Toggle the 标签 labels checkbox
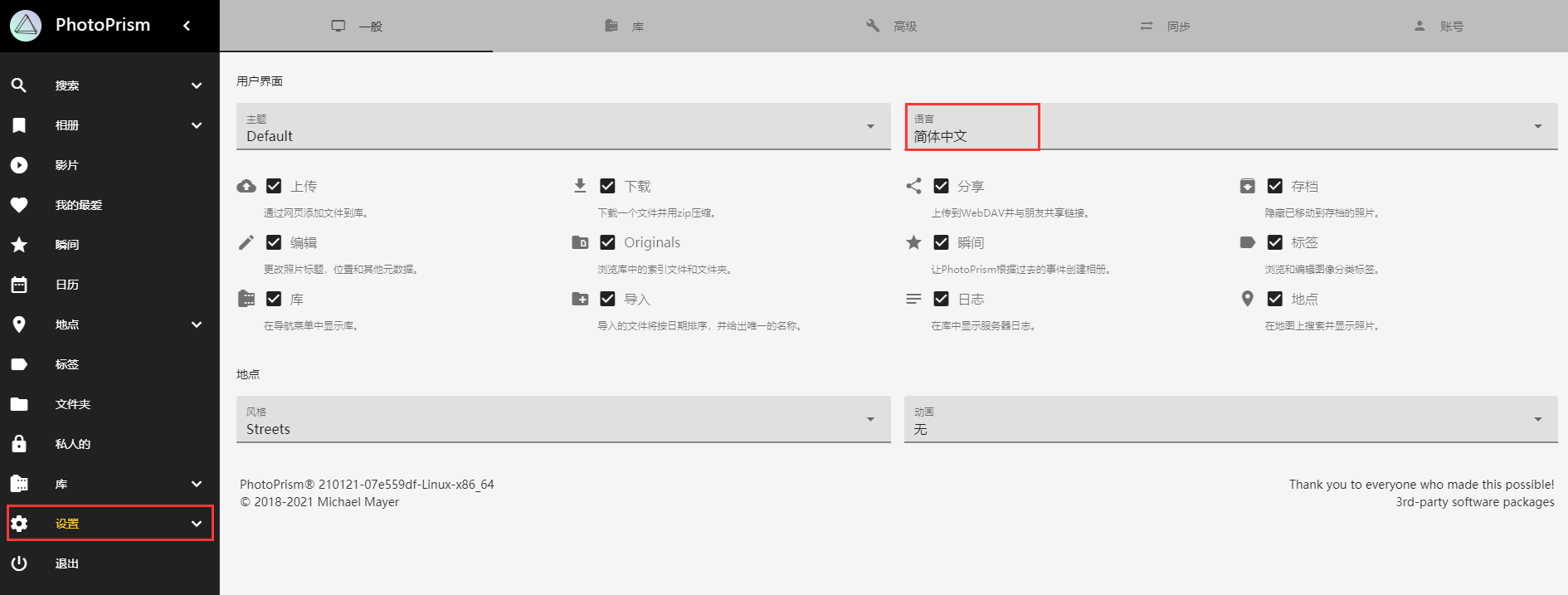 (1275, 242)
